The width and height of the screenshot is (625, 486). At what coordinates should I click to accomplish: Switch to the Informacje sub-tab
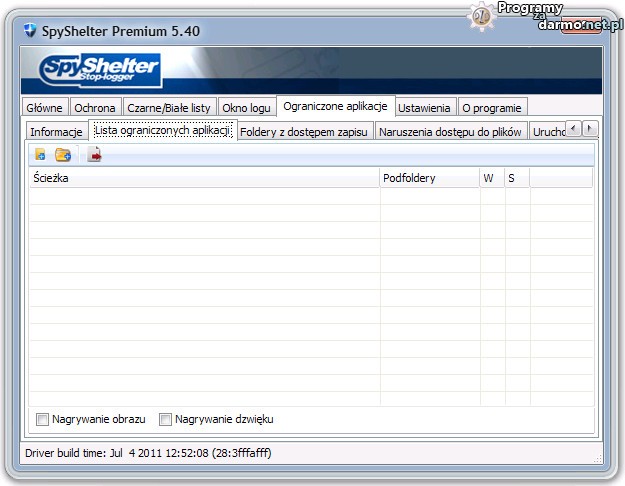[56, 132]
